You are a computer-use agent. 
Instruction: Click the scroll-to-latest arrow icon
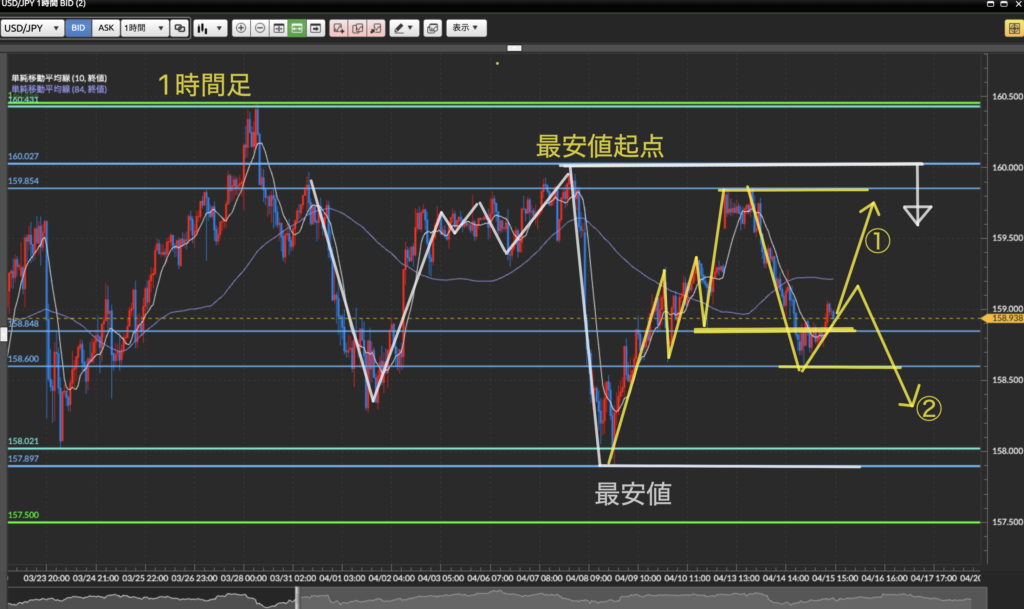coord(316,29)
